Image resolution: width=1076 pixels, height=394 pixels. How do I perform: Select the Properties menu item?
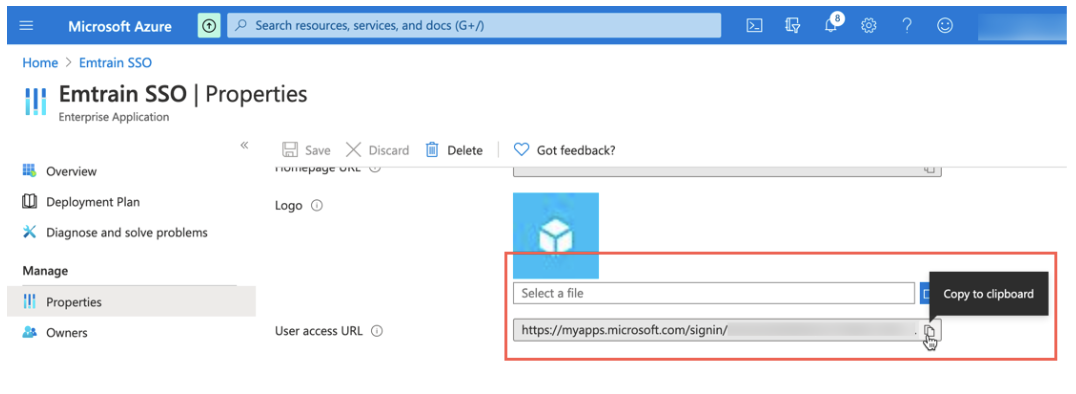click(x=131, y=301)
